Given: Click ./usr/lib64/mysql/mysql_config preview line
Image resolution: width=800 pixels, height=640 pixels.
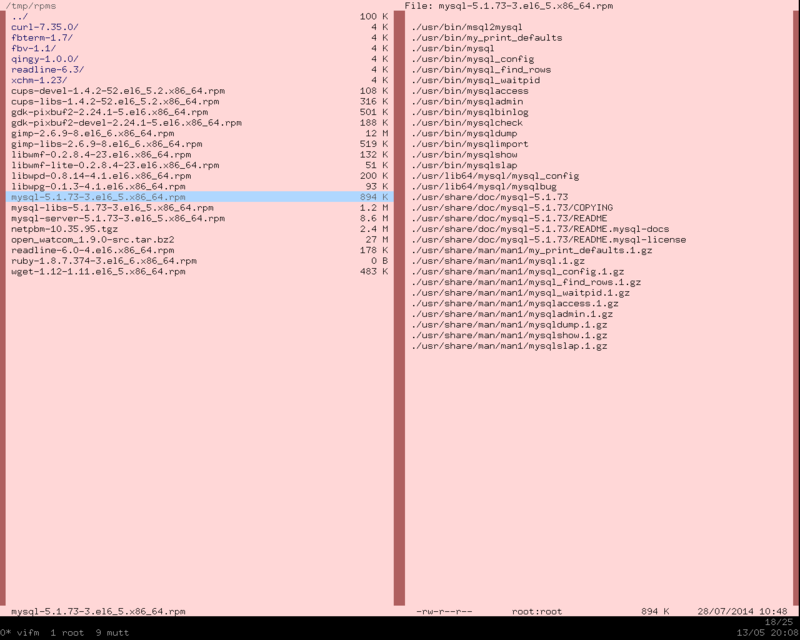Looking at the screenshot, I should click(495, 176).
